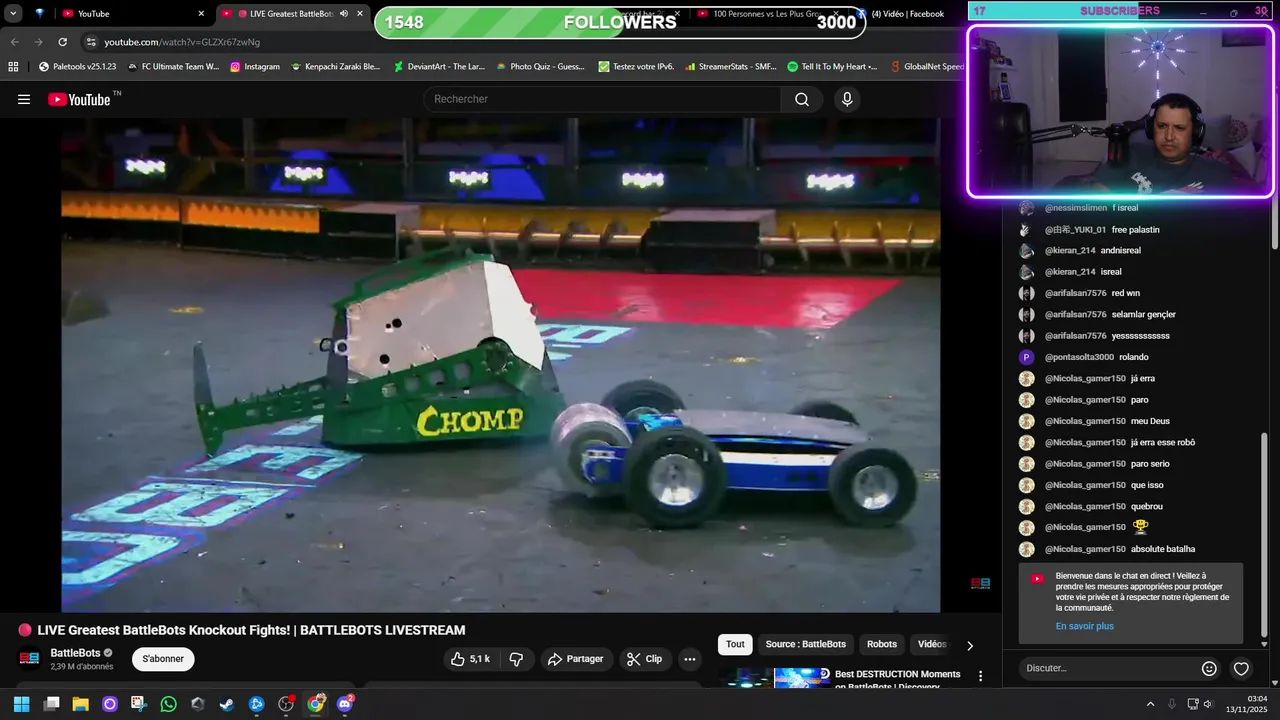The width and height of the screenshot is (1280, 720).
Task: View site information icon in address bar
Action: pos(91,42)
